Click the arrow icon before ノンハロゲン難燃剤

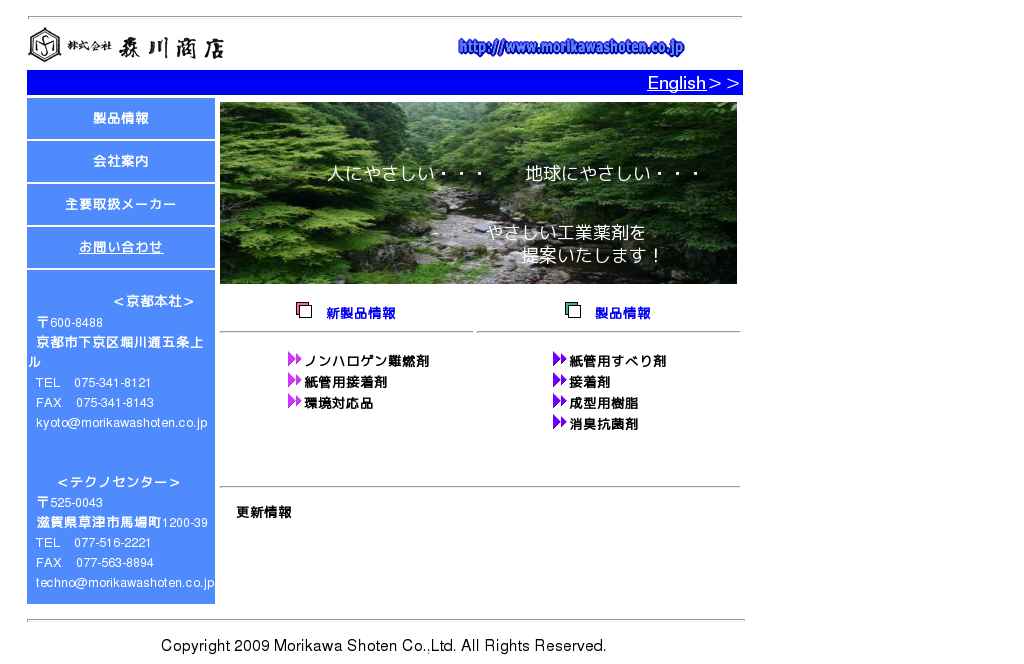coord(294,360)
